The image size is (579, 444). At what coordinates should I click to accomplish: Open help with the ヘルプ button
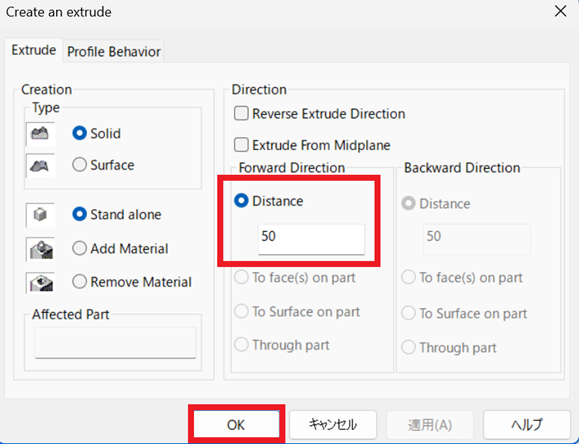coord(527,424)
